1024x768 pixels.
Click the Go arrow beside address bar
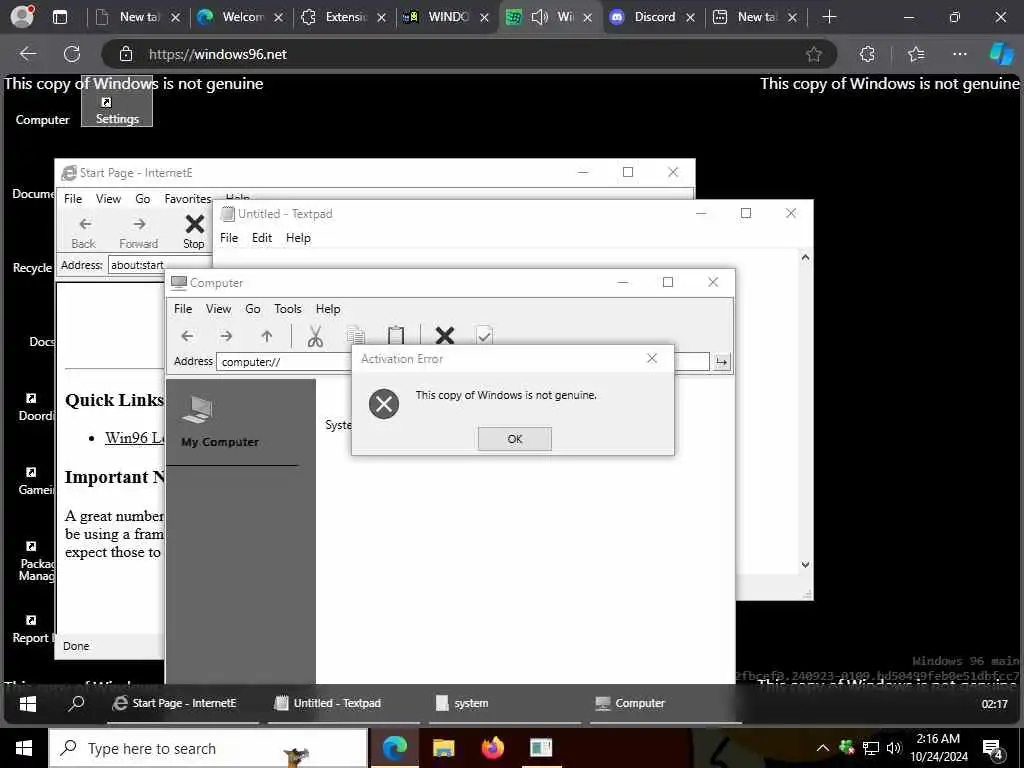click(722, 362)
